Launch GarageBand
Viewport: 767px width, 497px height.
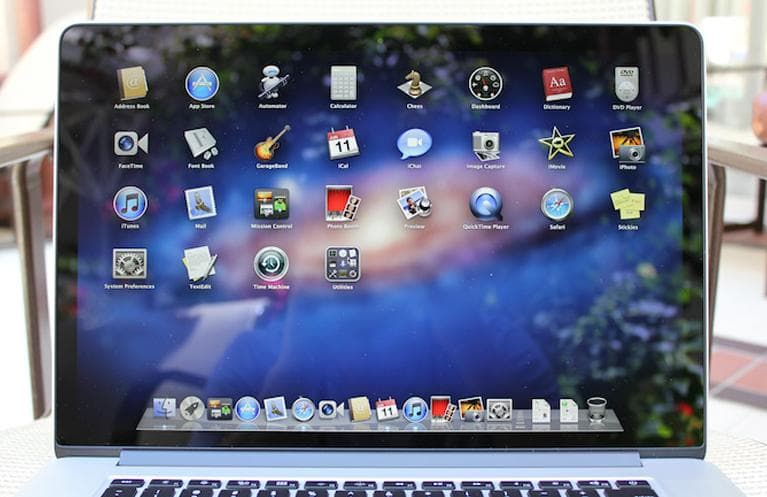pyautogui.click(x=272, y=143)
